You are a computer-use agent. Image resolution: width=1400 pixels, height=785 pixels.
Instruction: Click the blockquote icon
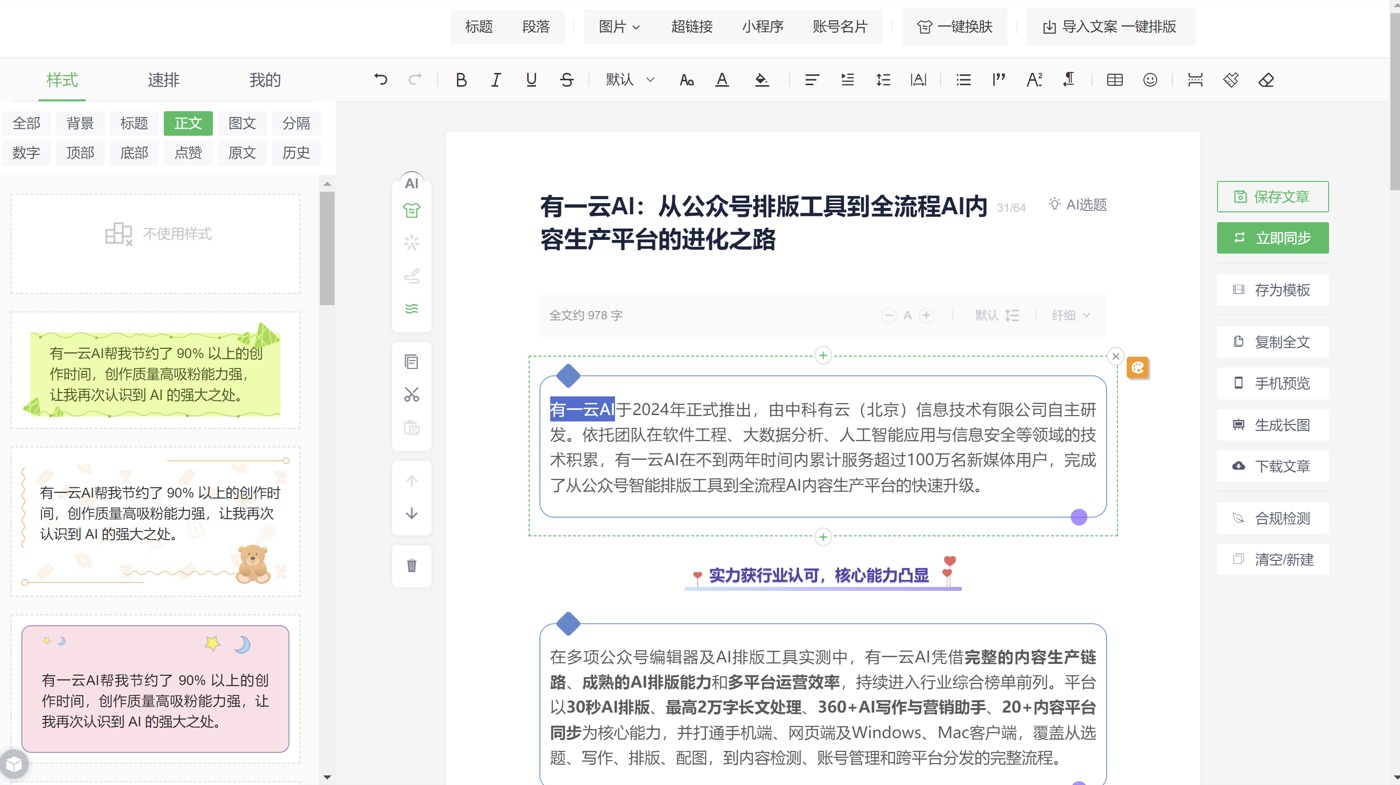(999, 80)
